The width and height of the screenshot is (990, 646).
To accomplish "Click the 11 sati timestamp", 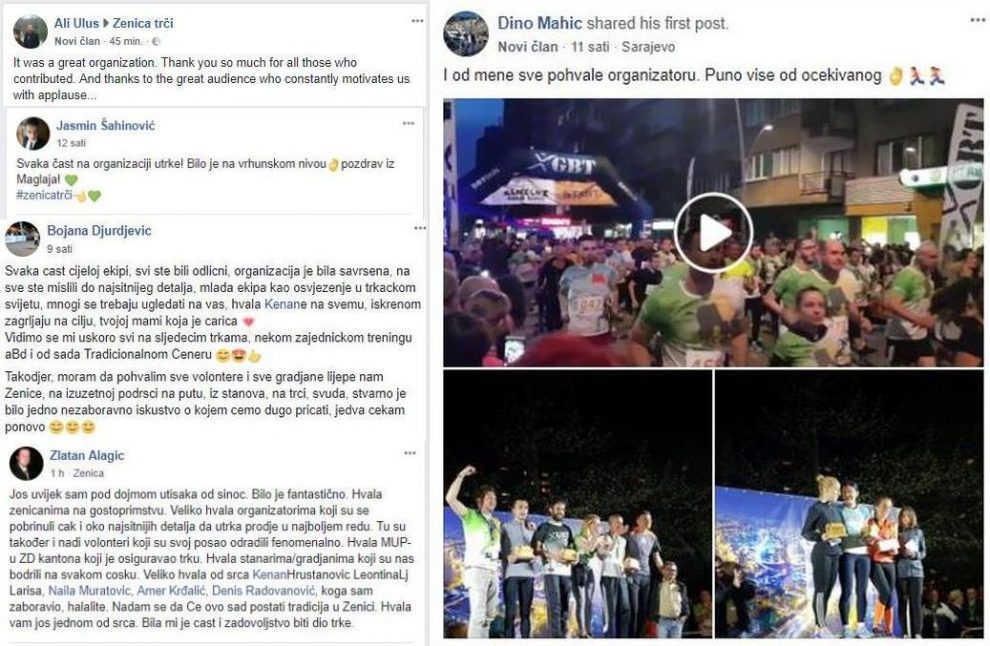I will (590, 47).
